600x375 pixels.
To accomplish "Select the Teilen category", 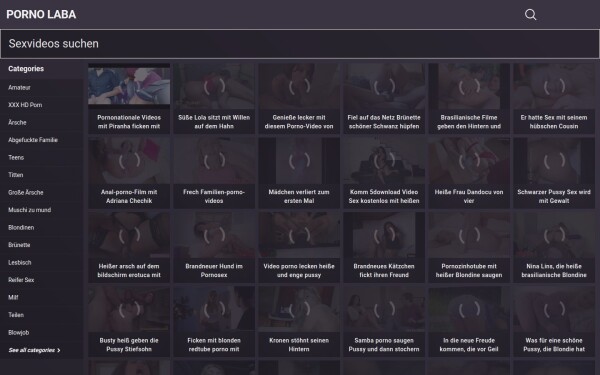I will pos(16,315).
